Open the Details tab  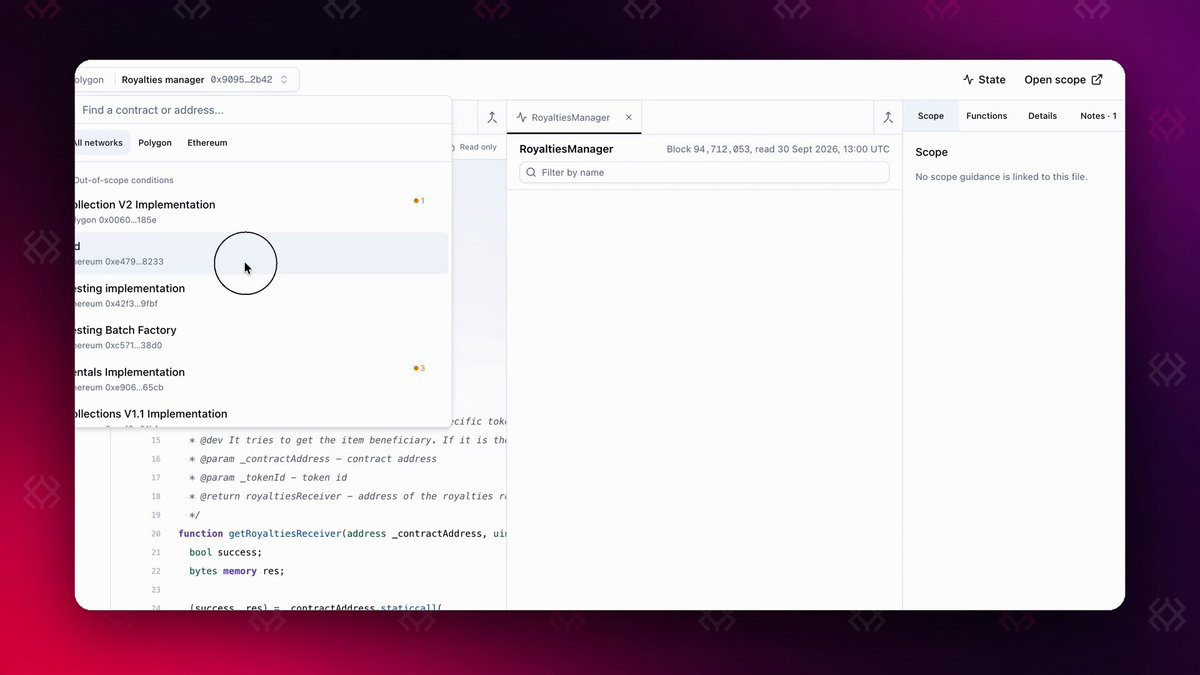click(x=1042, y=116)
